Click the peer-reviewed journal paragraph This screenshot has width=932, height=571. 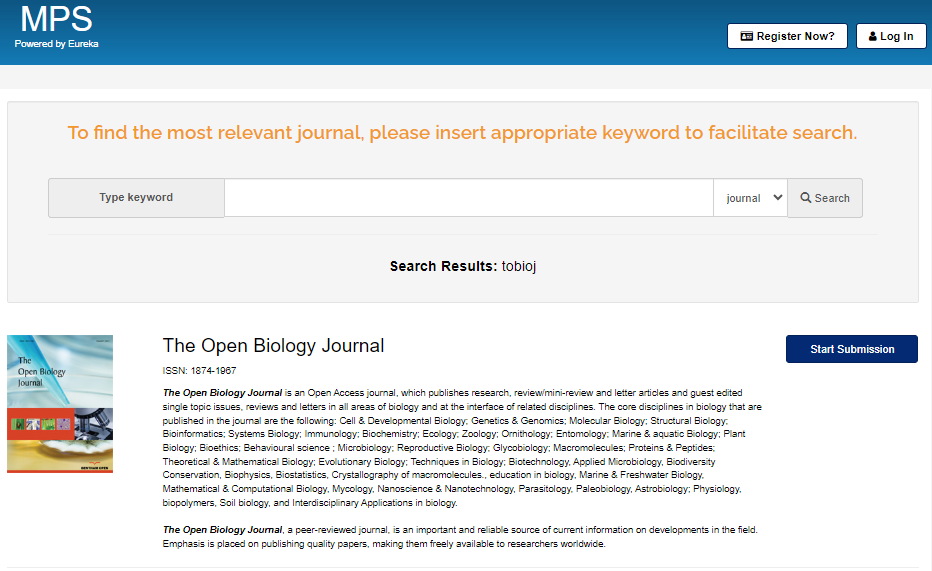point(462,537)
